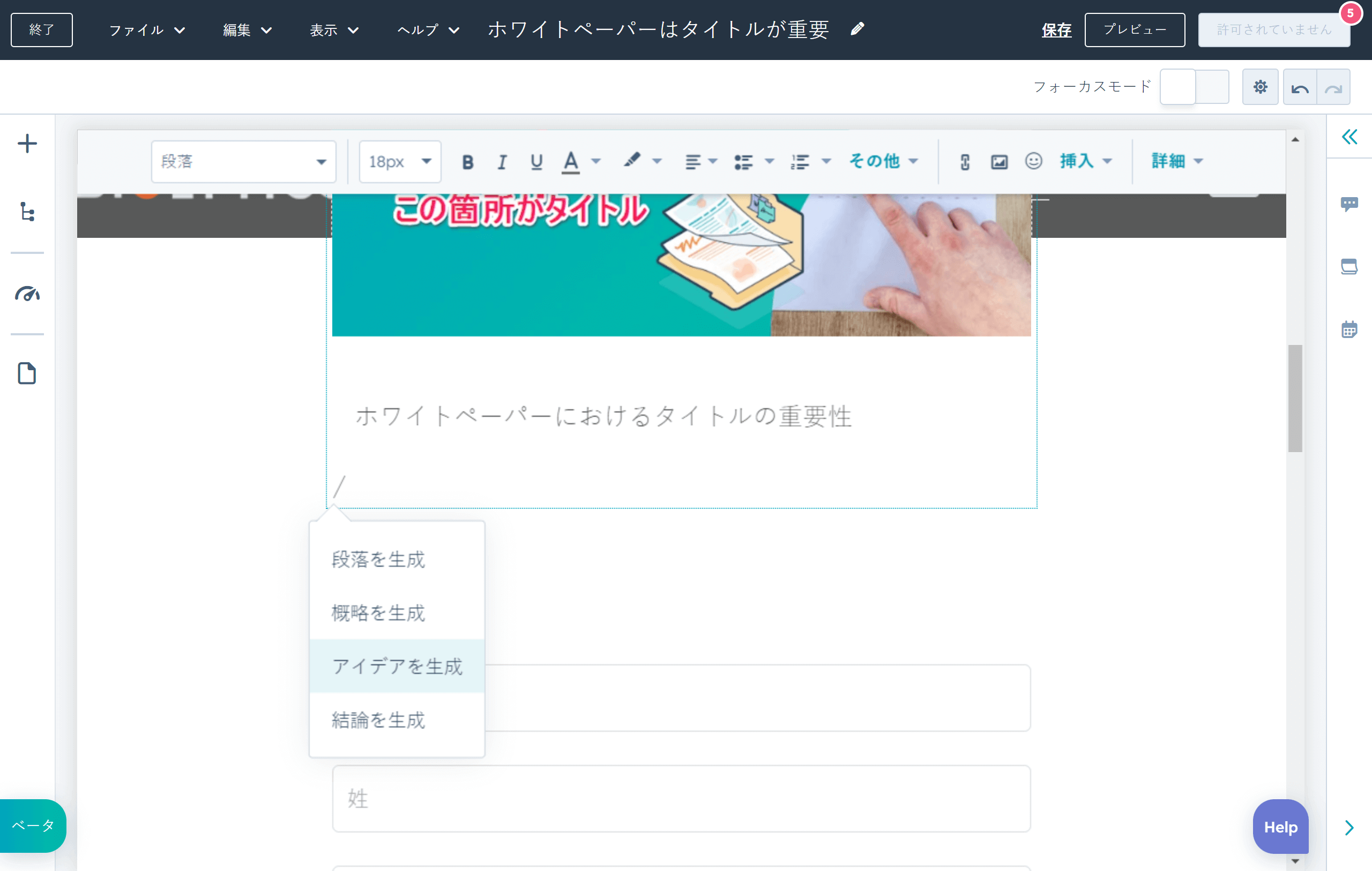Open the contents tree structure icon
This screenshot has width=1372, height=871.
[27, 212]
